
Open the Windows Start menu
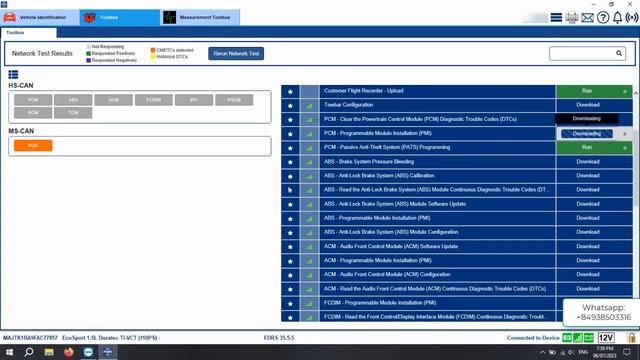point(9,352)
